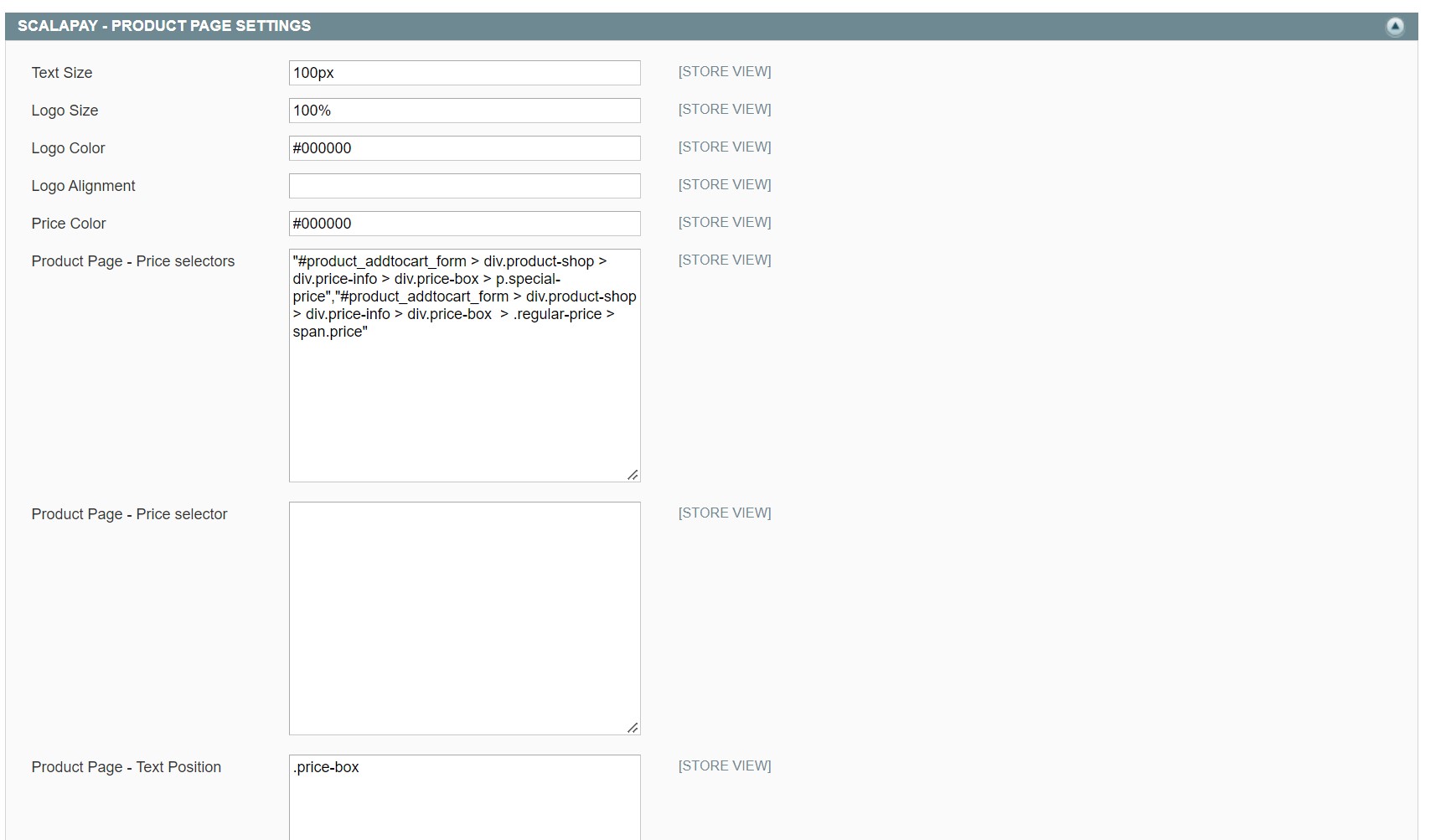The image size is (1446, 840).
Task: Click the Product Page - Price selectors label
Action: [133, 261]
